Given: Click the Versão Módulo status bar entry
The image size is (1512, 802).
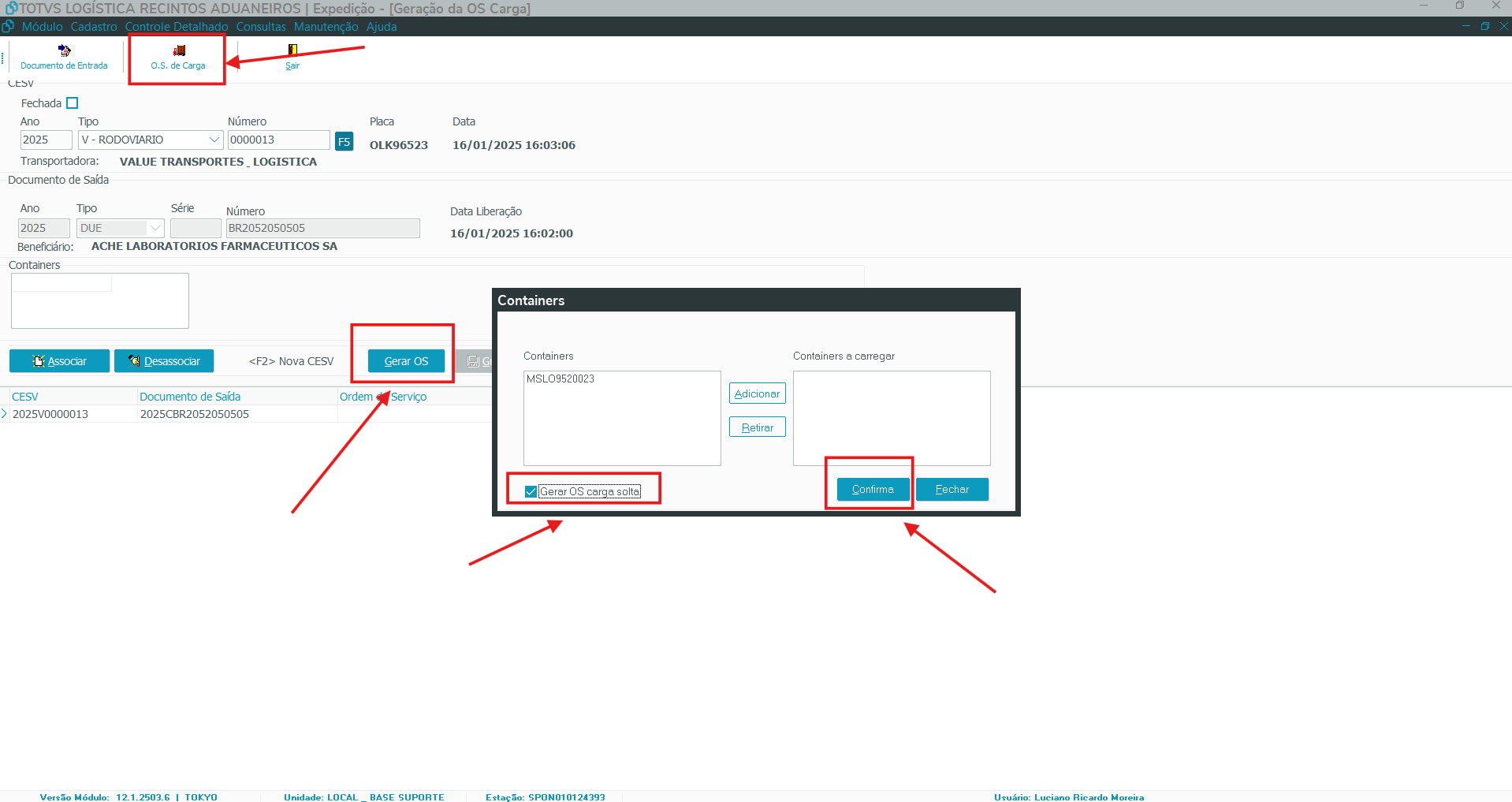Looking at the screenshot, I should 128,796.
